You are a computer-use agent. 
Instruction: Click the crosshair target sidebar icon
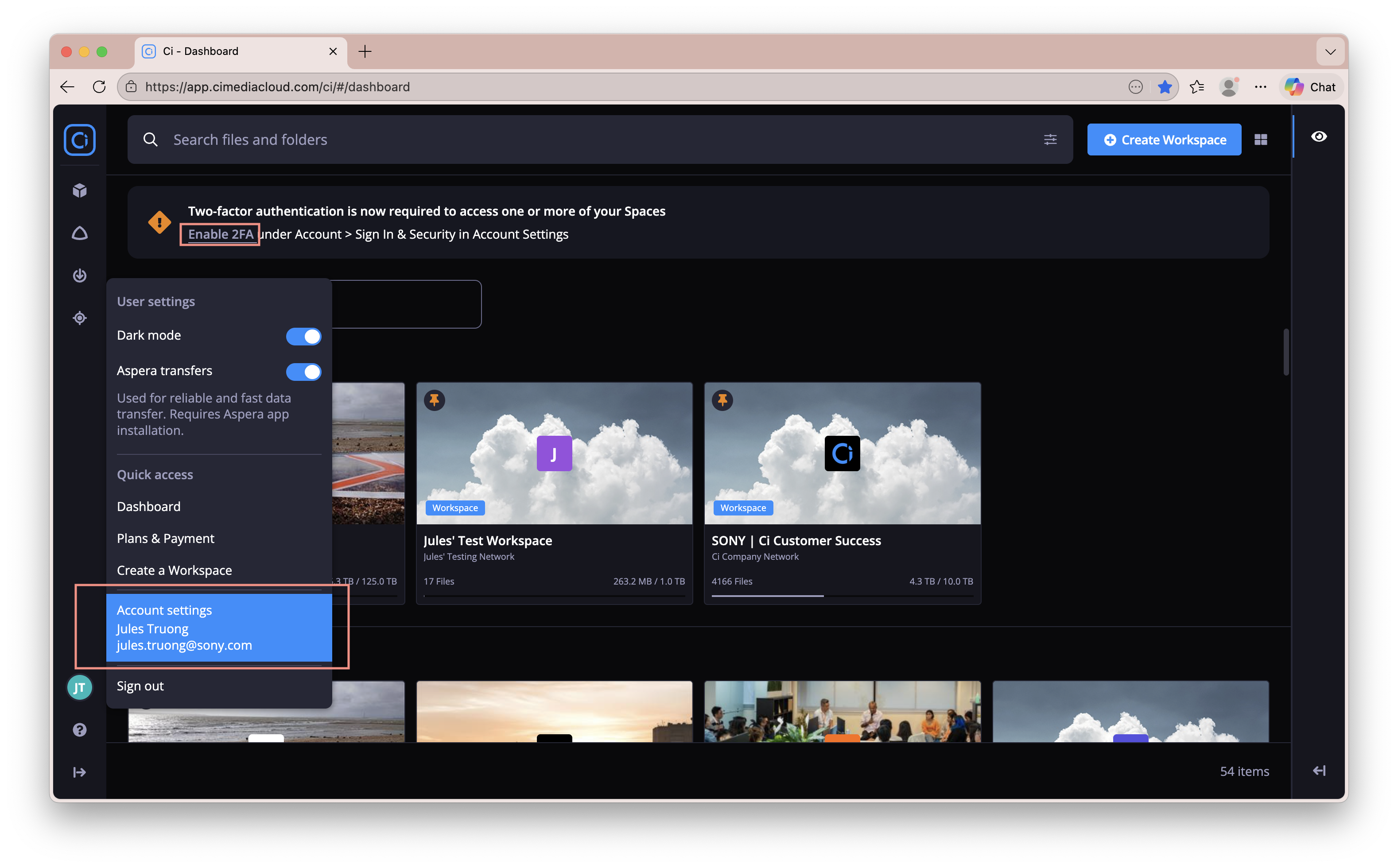click(x=79, y=318)
